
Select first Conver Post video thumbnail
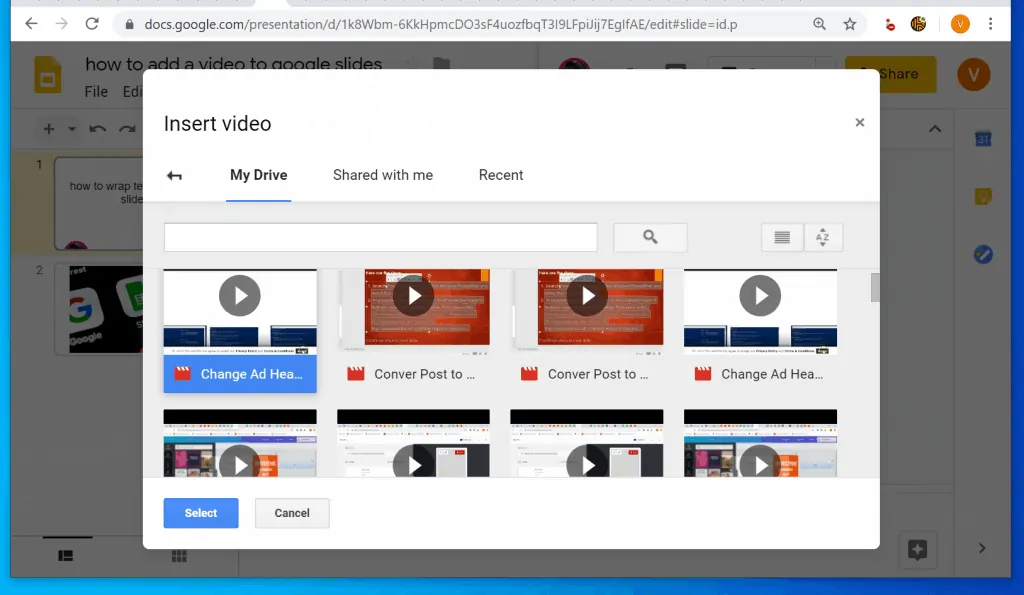413,310
